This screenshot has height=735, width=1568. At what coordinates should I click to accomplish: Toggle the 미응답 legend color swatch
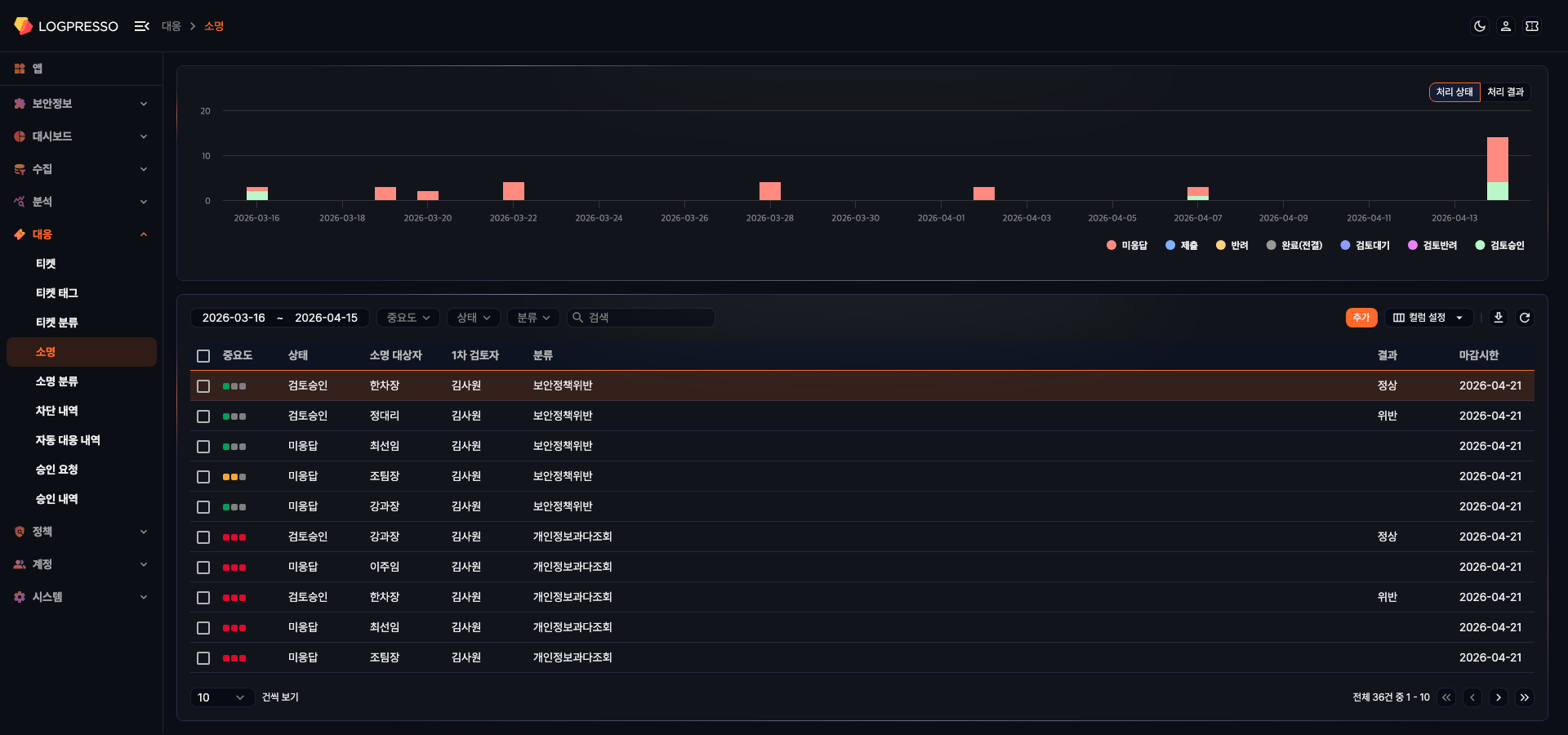pos(1111,245)
